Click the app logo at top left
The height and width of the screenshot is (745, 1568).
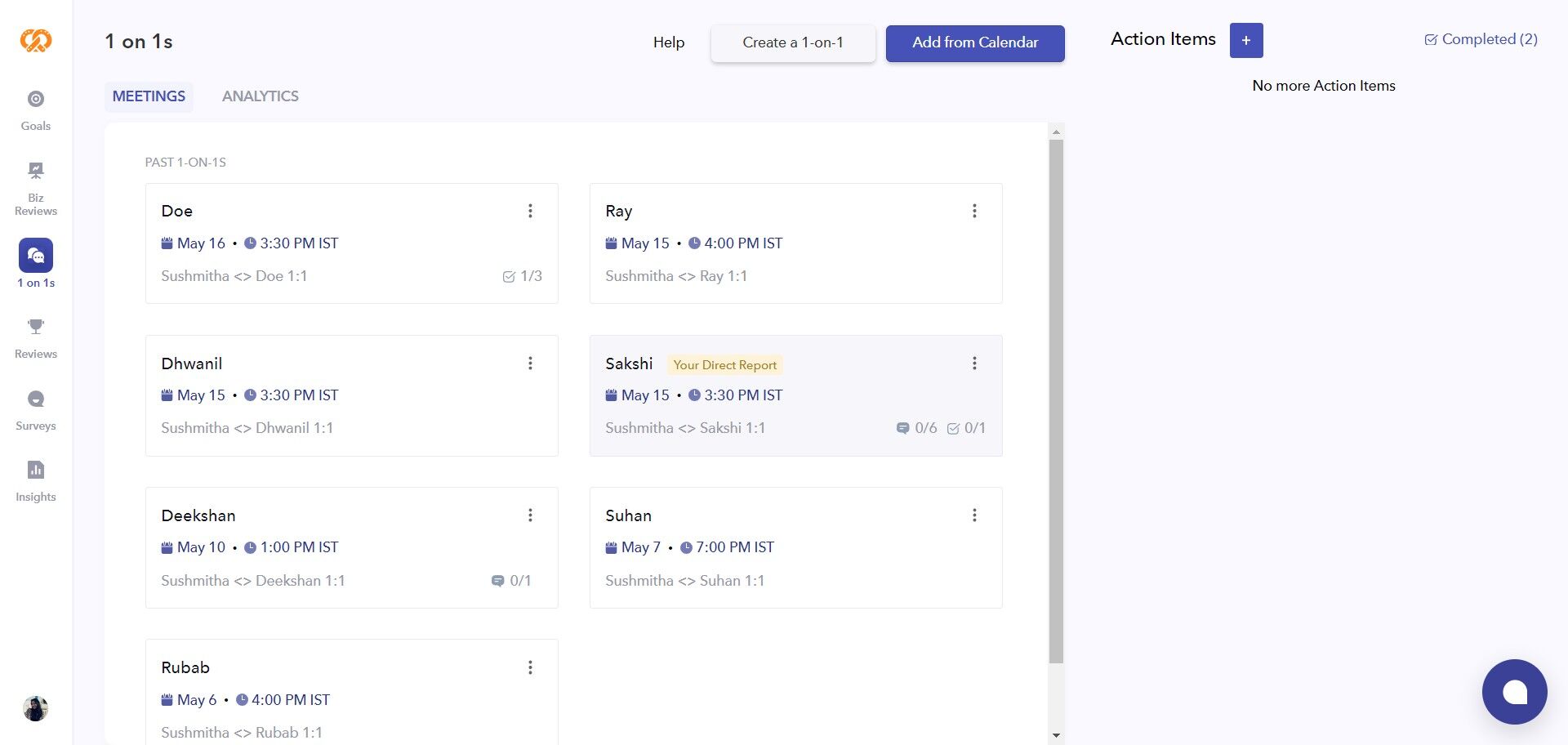coord(36,40)
